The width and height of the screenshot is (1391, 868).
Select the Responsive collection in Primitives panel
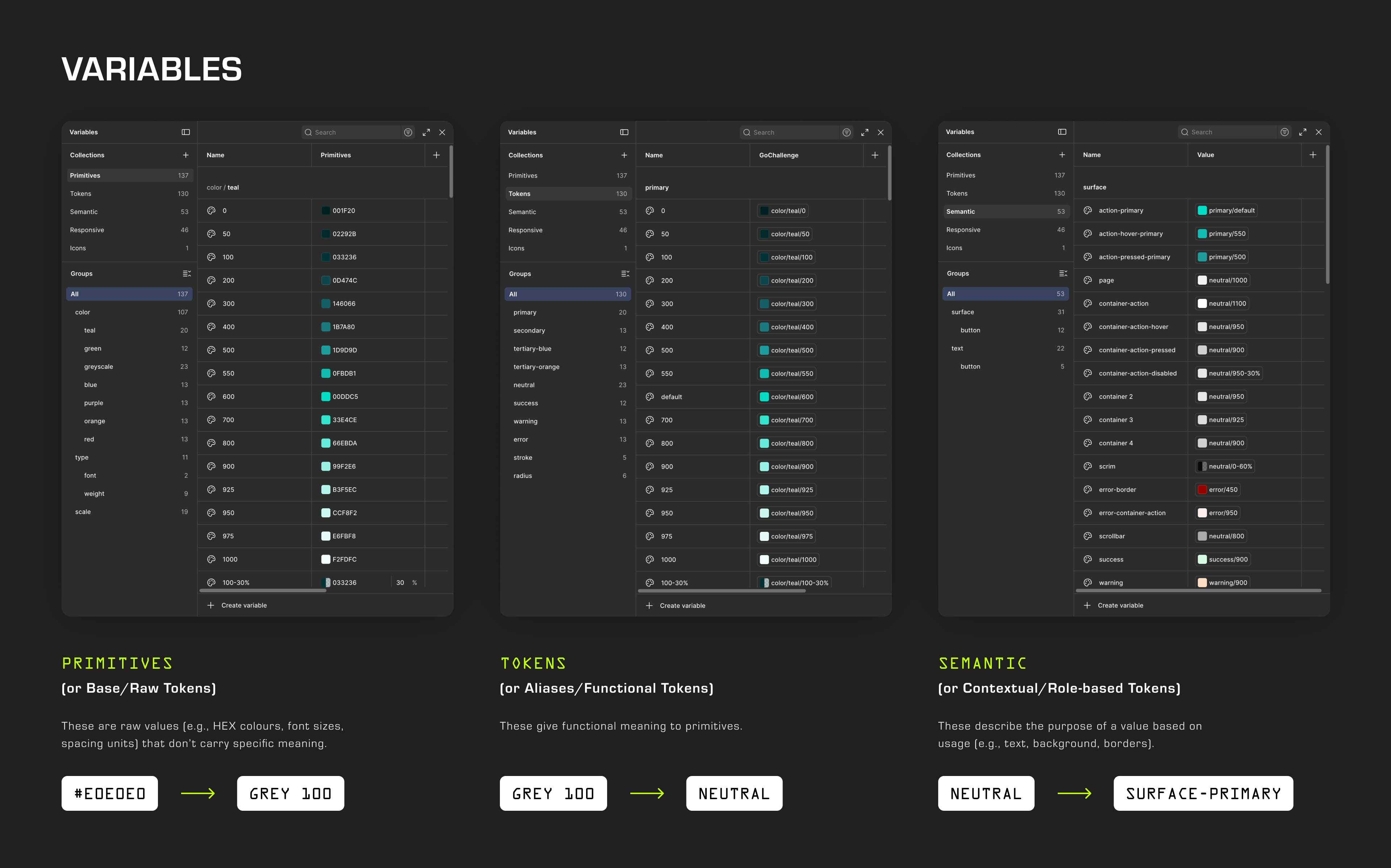pos(130,230)
